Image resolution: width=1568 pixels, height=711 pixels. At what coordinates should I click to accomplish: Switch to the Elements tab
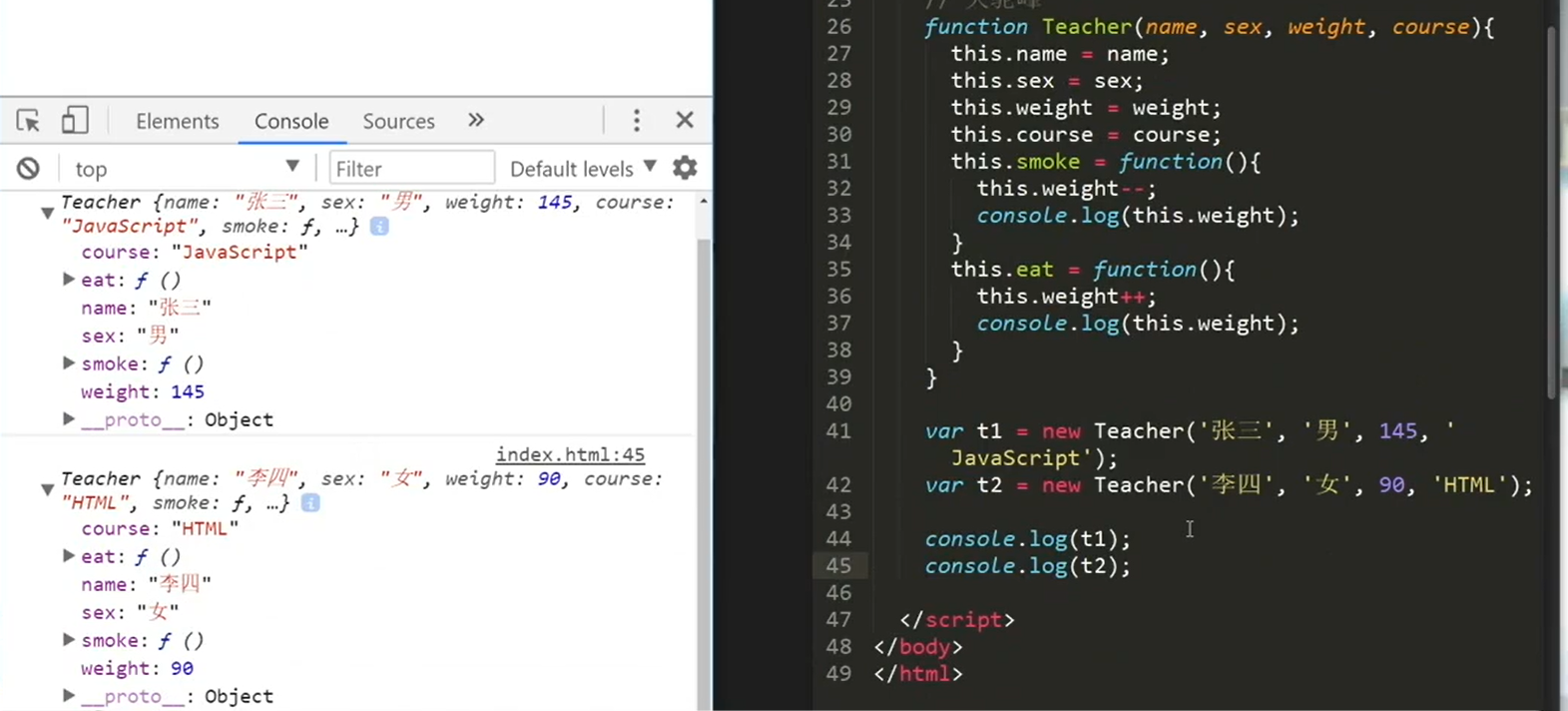click(x=177, y=122)
